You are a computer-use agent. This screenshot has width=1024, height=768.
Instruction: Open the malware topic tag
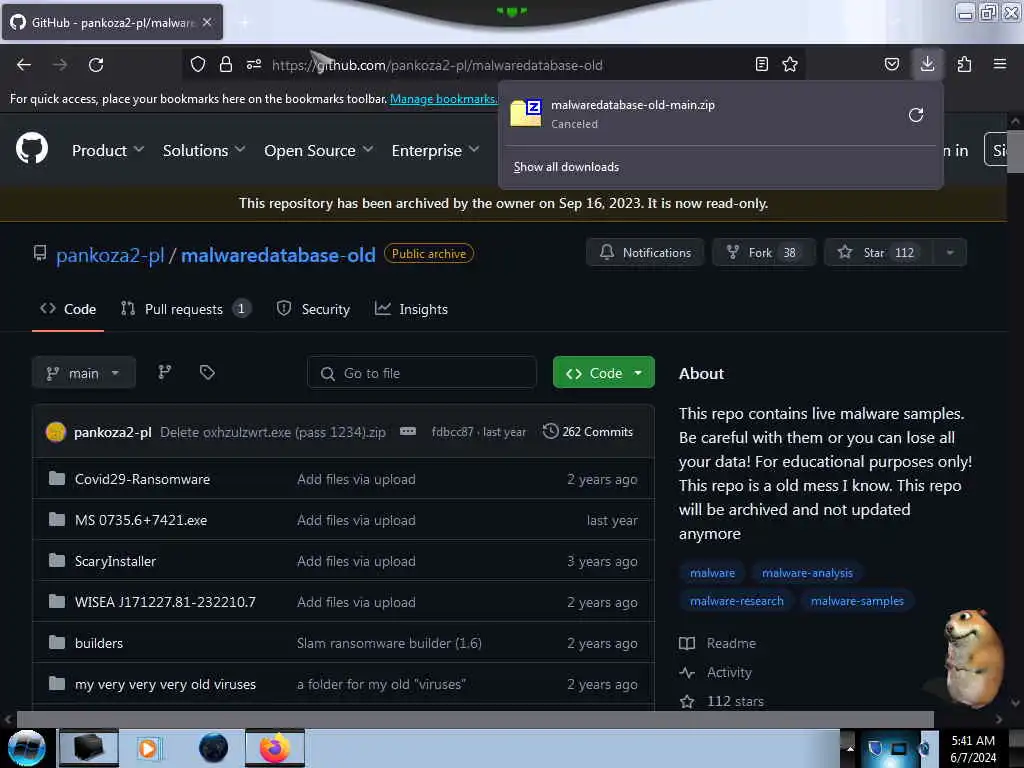(712, 573)
